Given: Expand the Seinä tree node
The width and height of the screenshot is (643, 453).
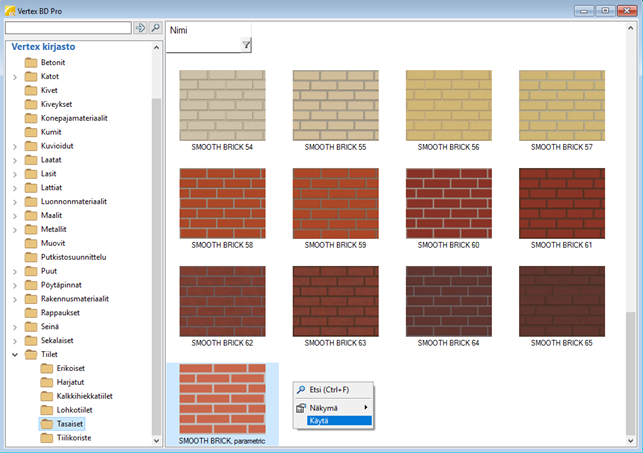Looking at the screenshot, I should pyautogui.click(x=15, y=326).
